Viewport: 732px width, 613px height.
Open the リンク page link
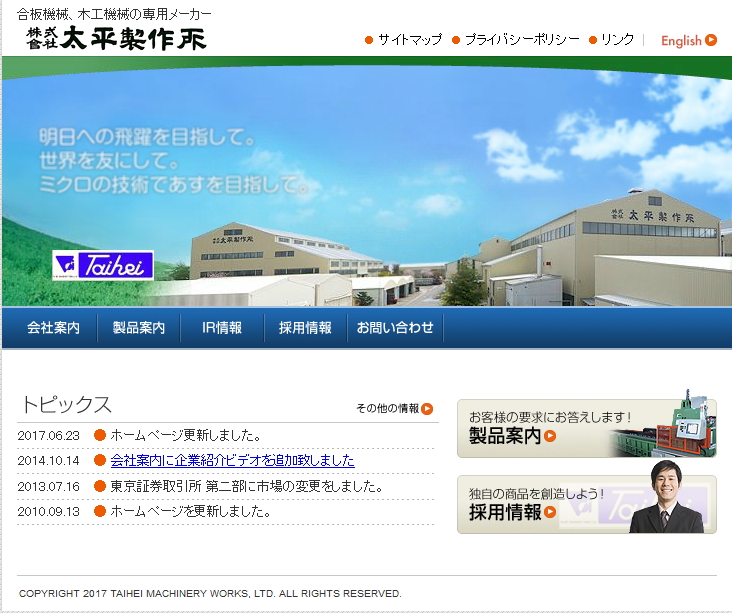pos(617,40)
